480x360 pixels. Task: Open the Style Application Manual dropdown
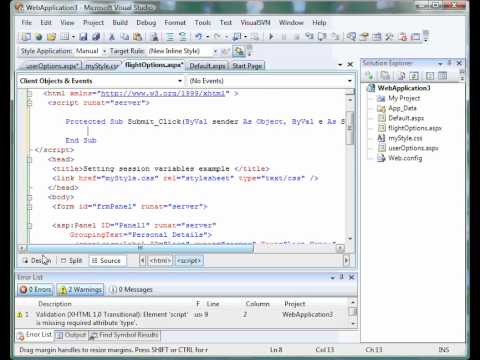point(104,51)
